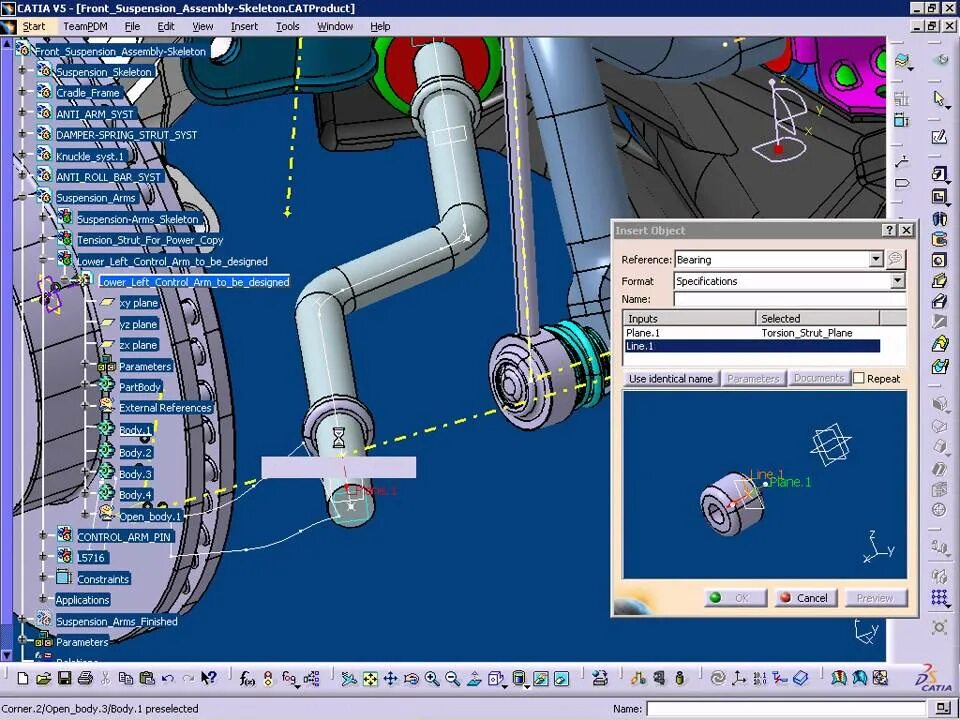Expand the Suspension_Arms_Finished tree node

[23, 621]
